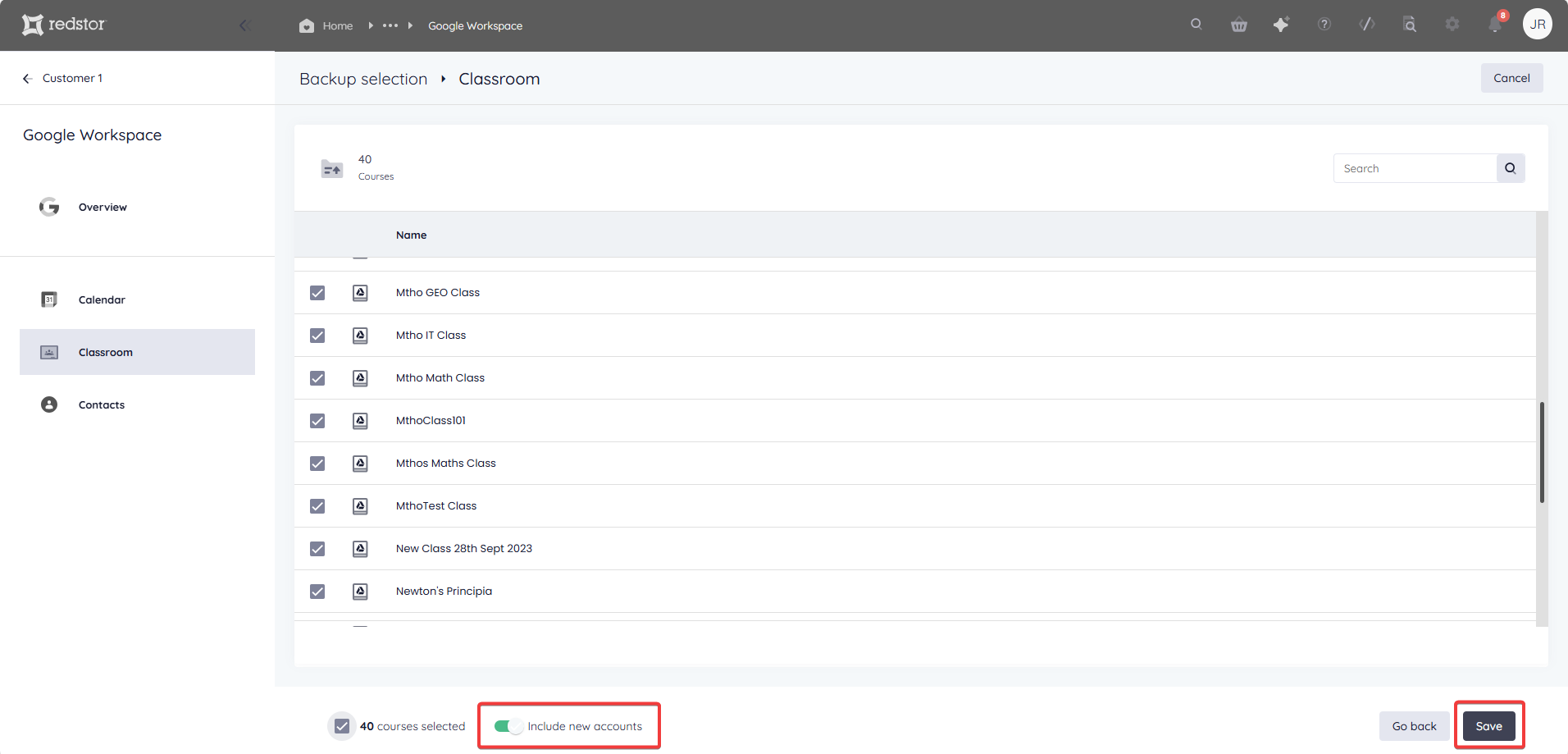
Task: Uncheck the MthoClass101 checkbox
Action: pyautogui.click(x=317, y=421)
